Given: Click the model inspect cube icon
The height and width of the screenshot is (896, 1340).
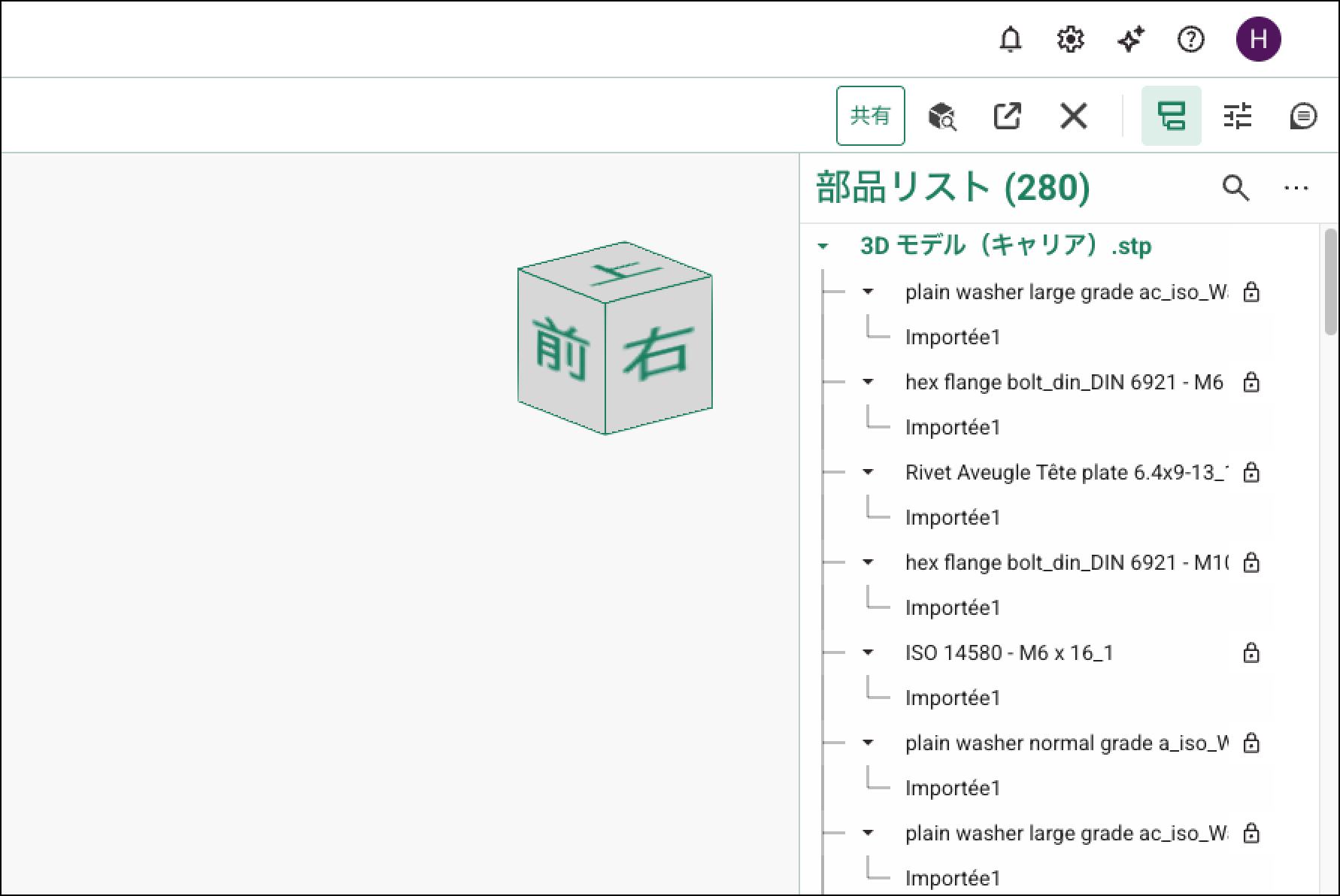Looking at the screenshot, I should 941,117.
